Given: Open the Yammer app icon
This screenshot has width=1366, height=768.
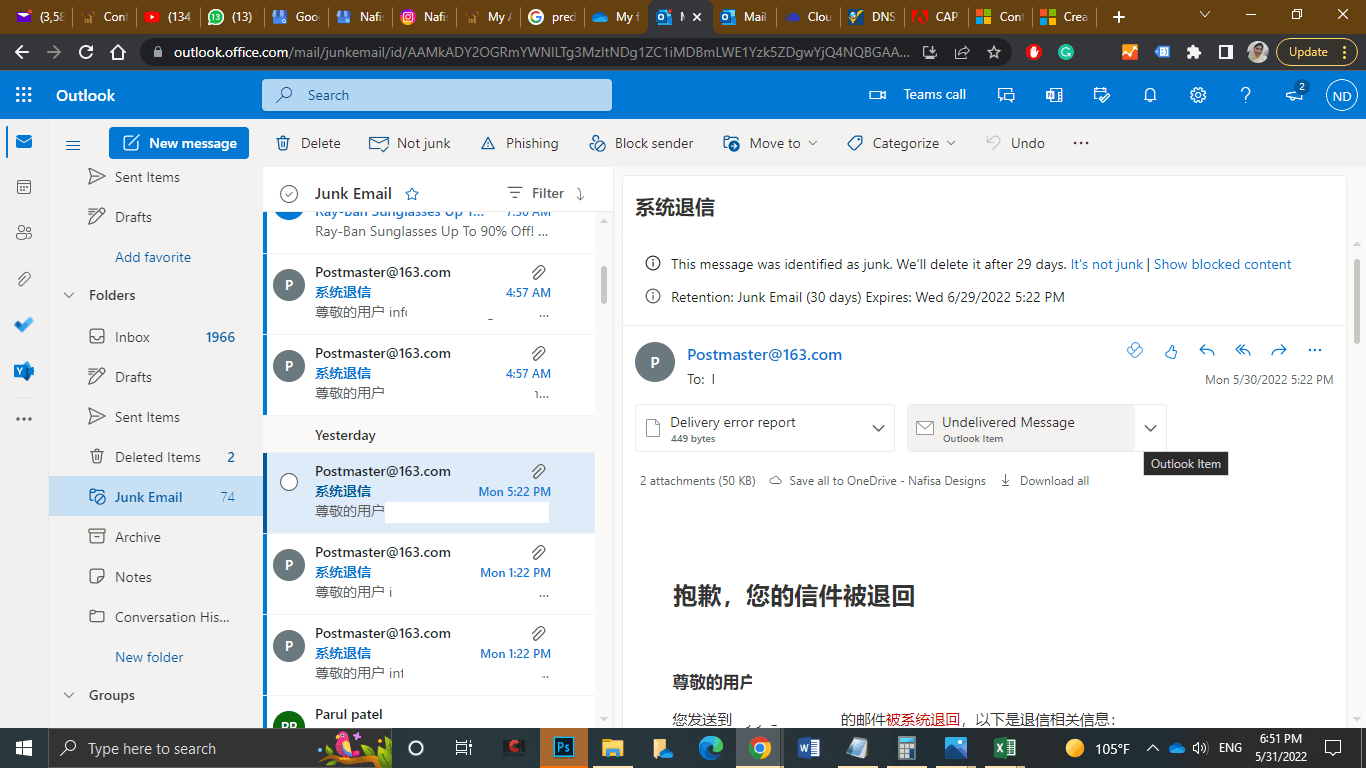Looking at the screenshot, I should click(24, 371).
